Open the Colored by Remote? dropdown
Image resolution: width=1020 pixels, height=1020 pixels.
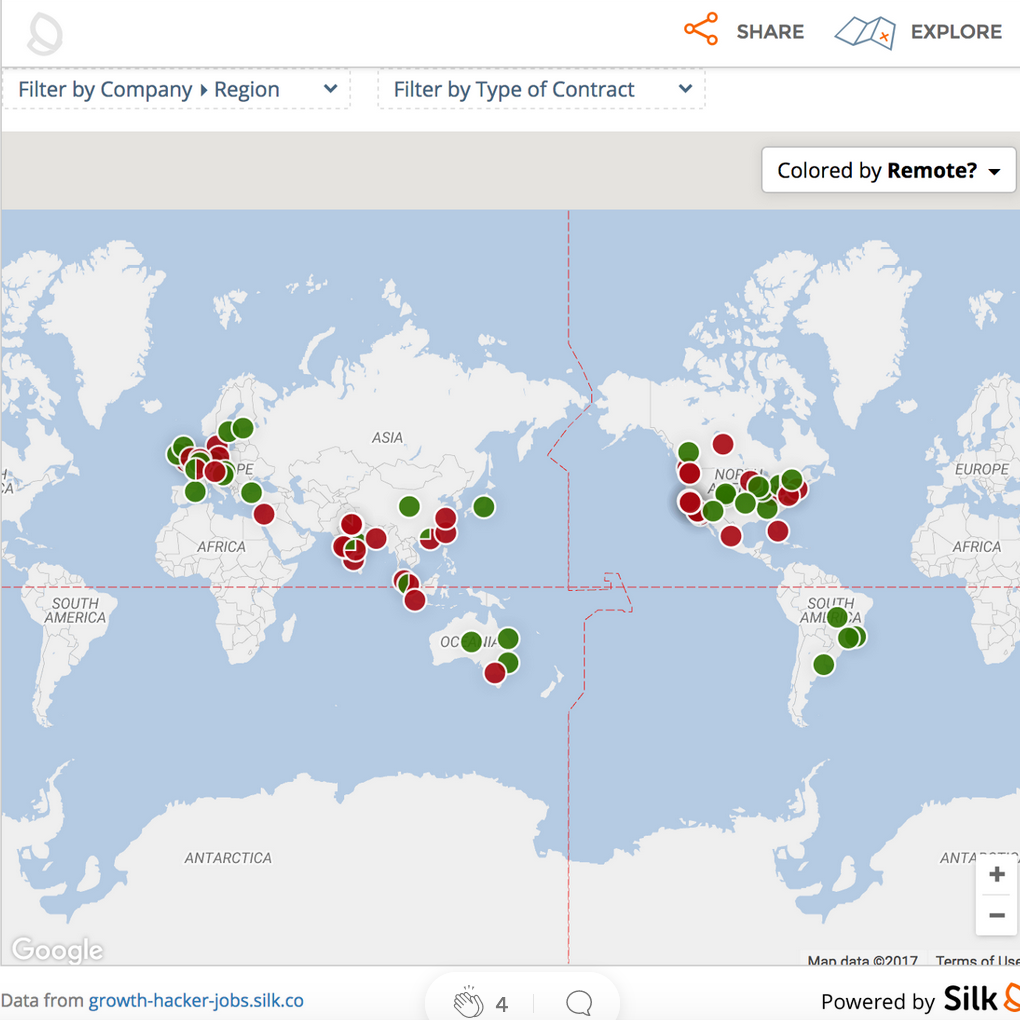coord(888,171)
